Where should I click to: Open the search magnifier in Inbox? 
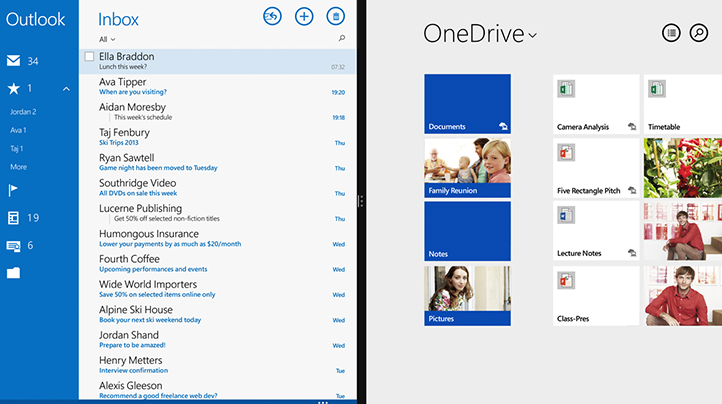342,39
